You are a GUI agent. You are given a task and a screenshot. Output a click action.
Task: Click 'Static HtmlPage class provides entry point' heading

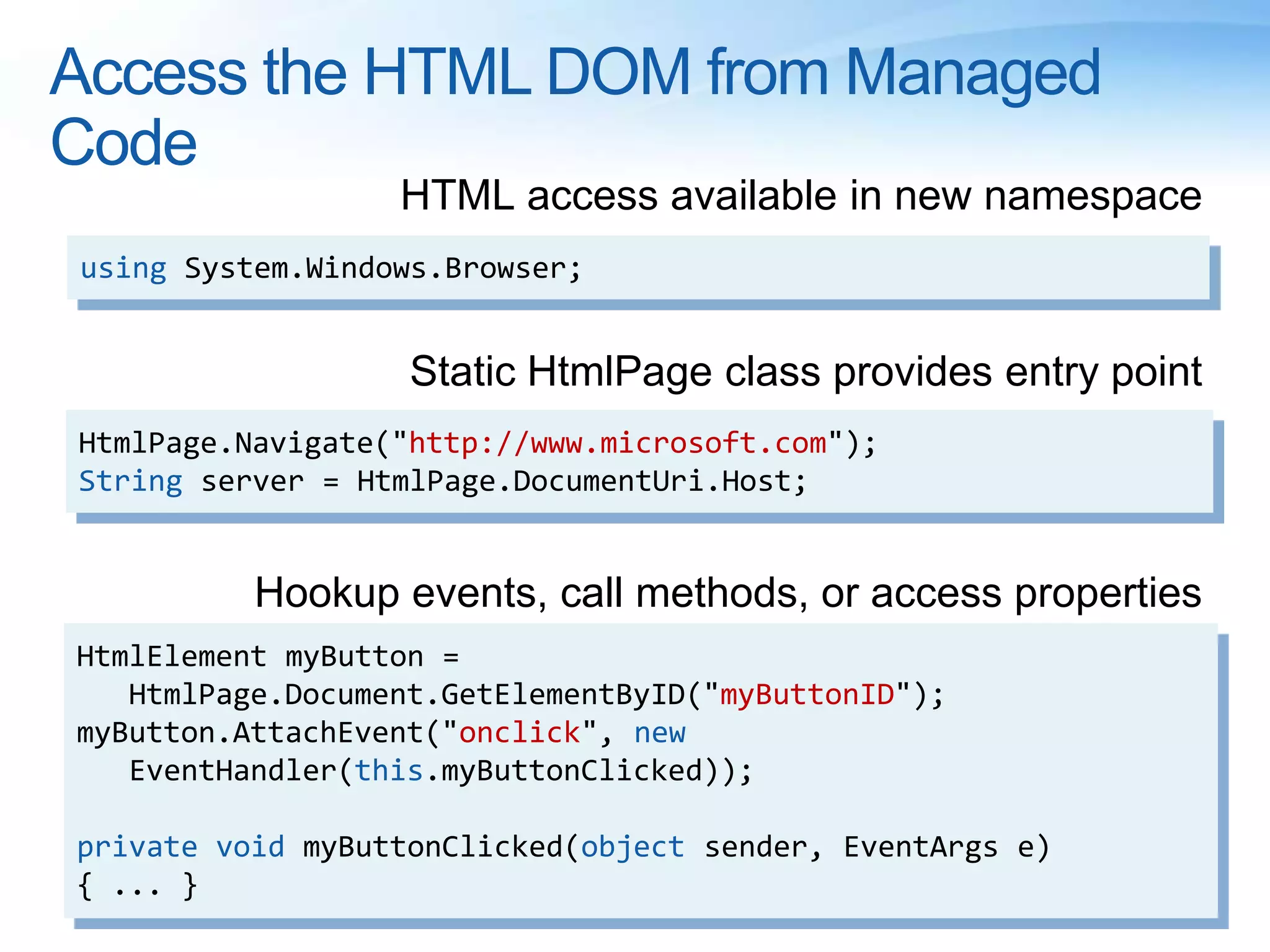(806, 372)
